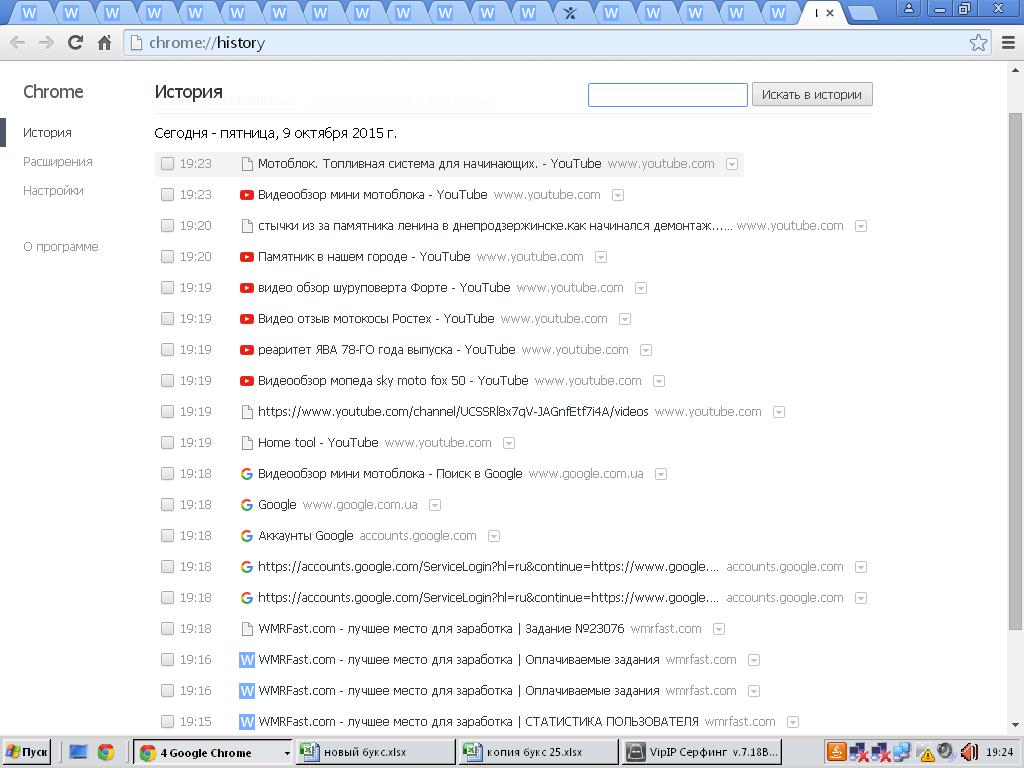Check the box for Home tool - YouTube
This screenshot has width=1024, height=768.
point(168,443)
